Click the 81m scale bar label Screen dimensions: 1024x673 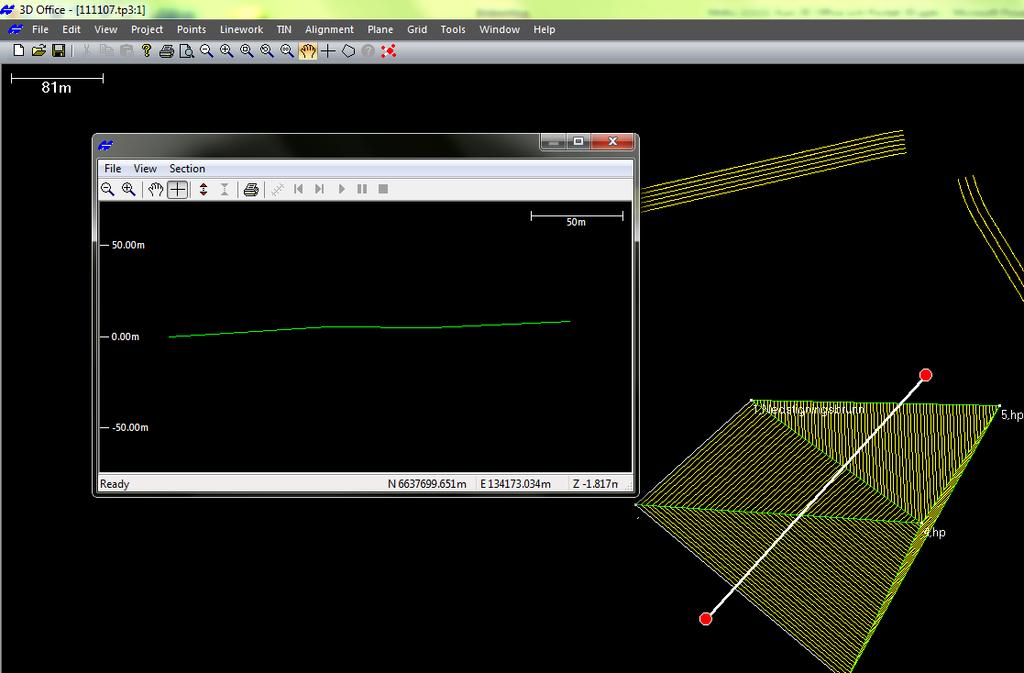pos(56,87)
